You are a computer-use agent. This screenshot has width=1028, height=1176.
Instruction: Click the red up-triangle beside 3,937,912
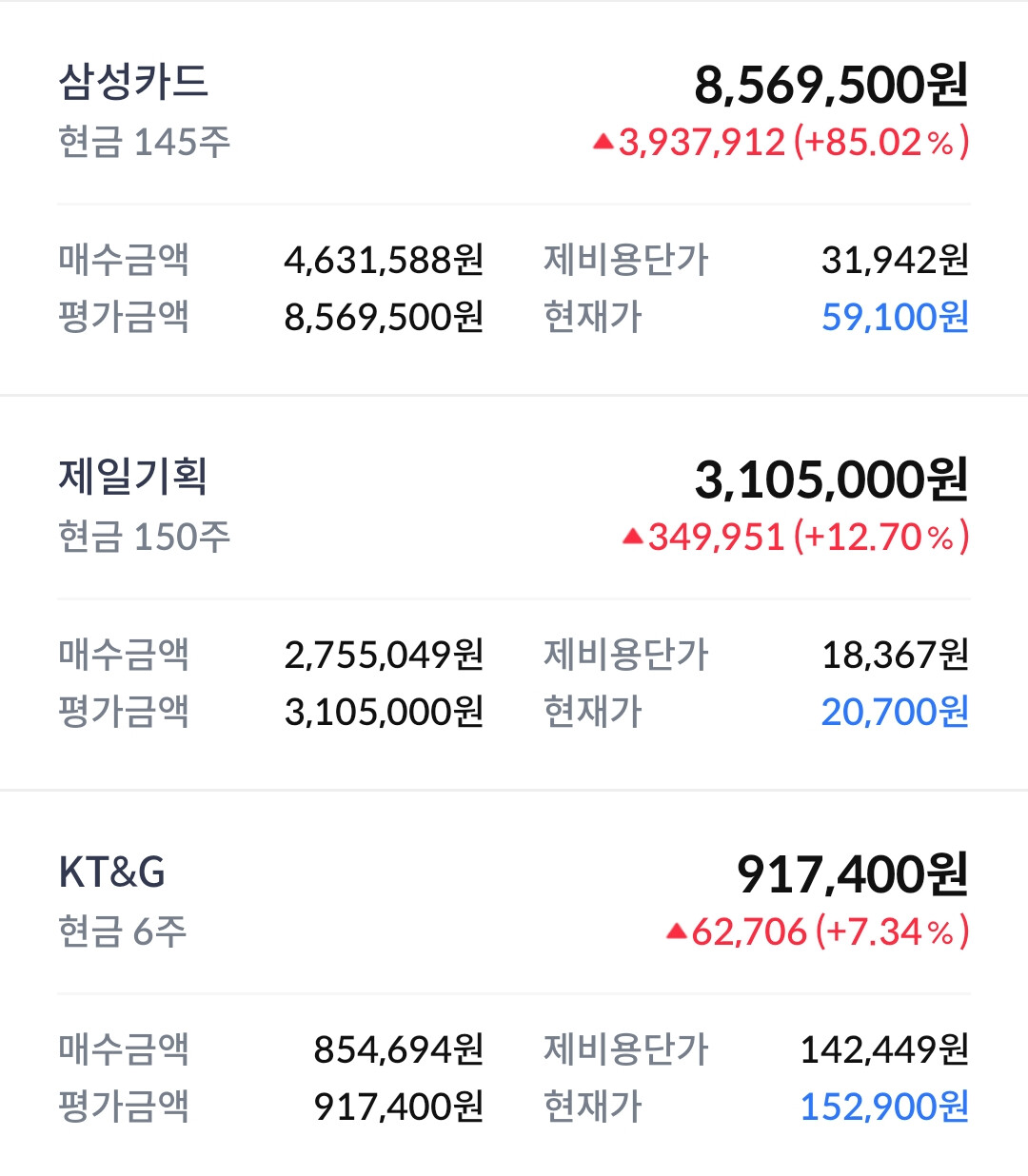[603, 143]
